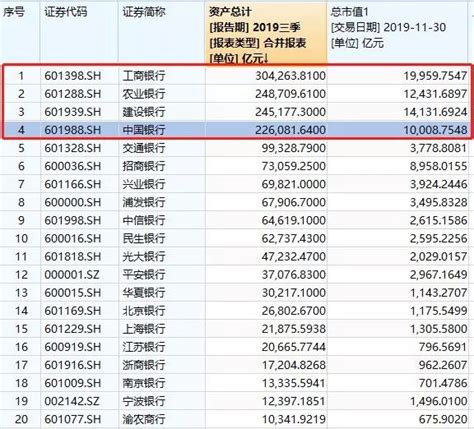Screen dimensions: 474x429
Task: Select the highlighted 中国银行 row name
Action: pos(144,130)
